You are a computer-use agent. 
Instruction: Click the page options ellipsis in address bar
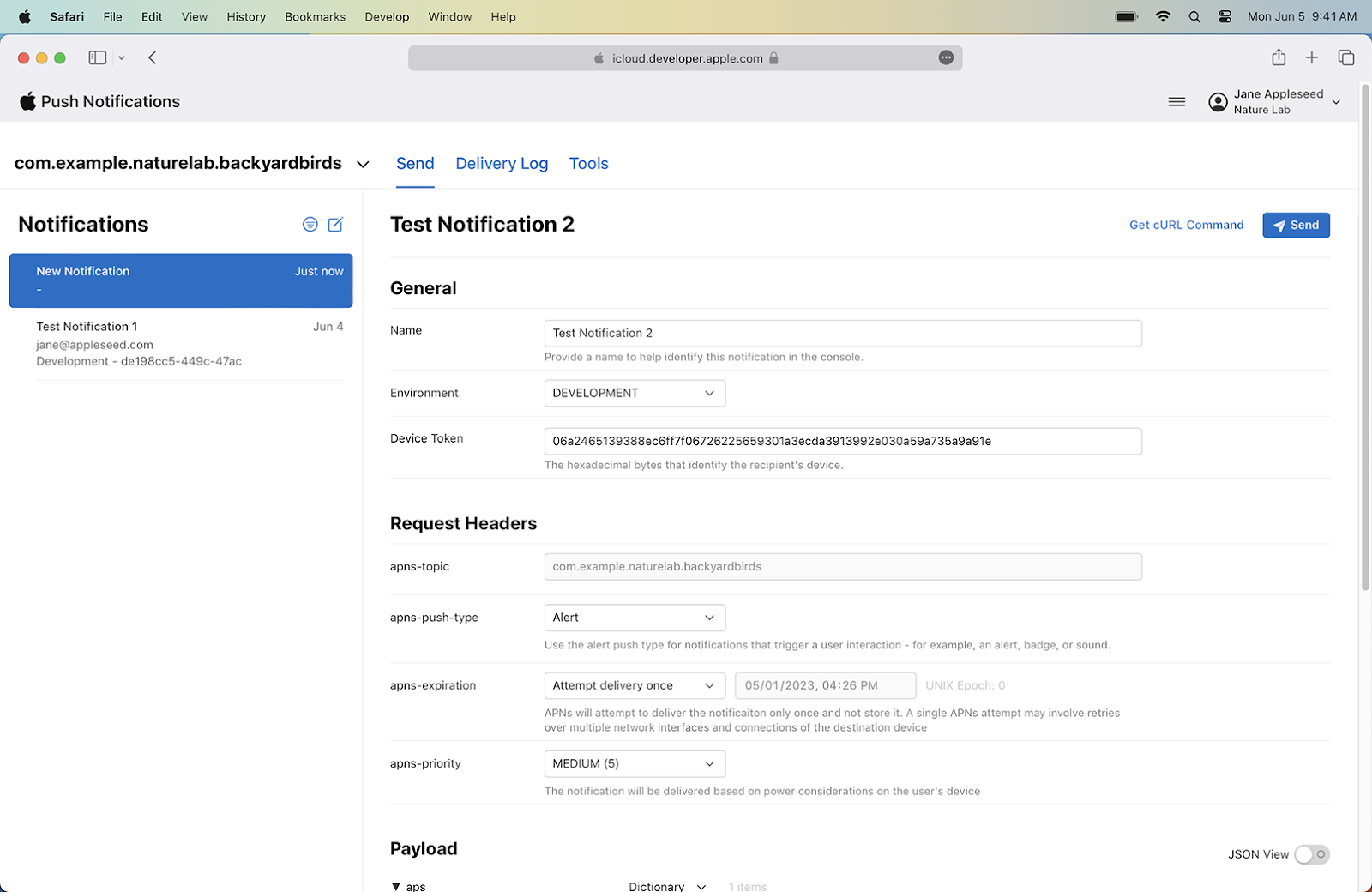[946, 57]
